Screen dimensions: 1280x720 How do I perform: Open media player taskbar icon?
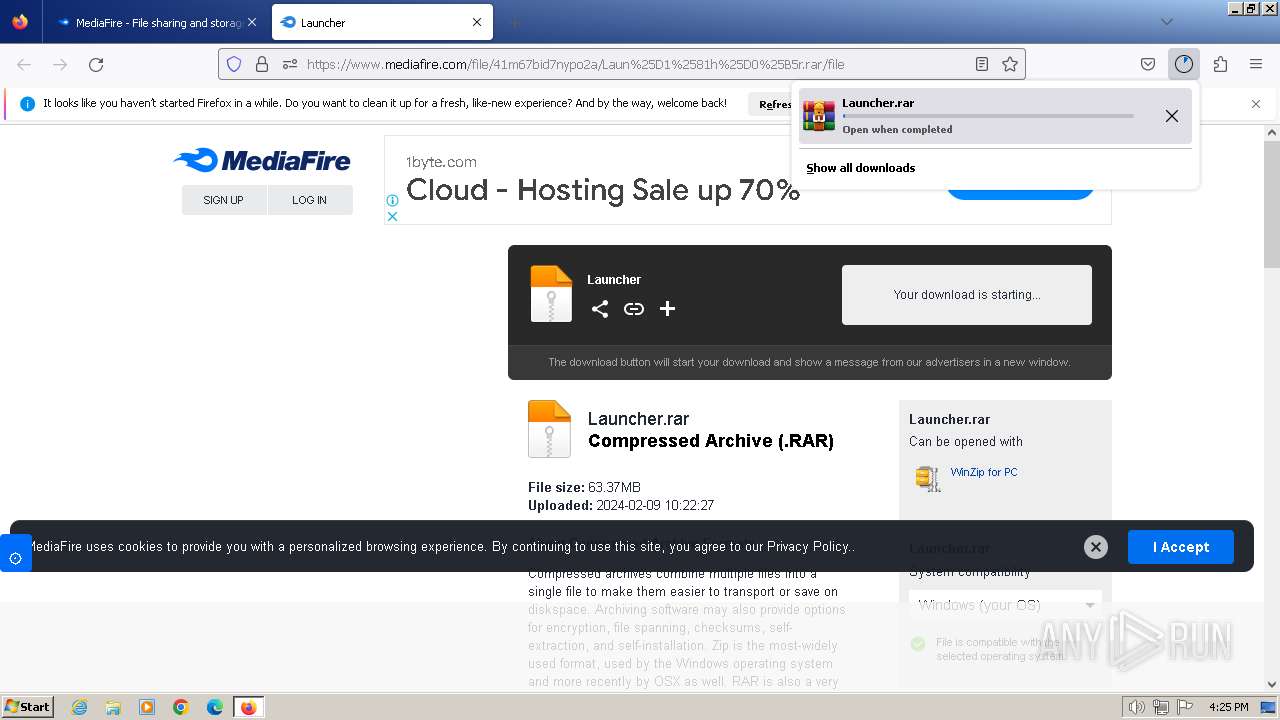(x=147, y=707)
